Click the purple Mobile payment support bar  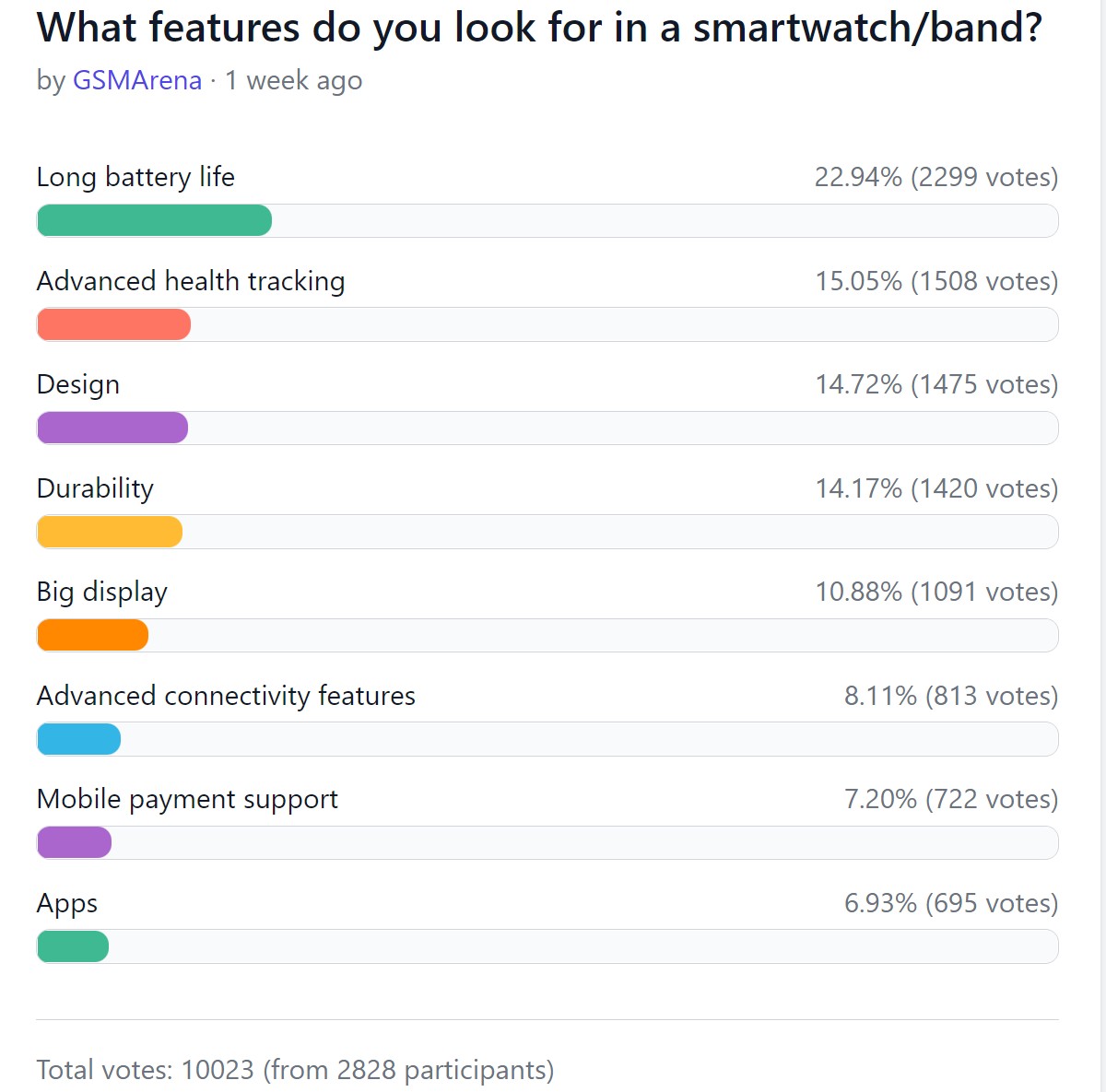(74, 843)
